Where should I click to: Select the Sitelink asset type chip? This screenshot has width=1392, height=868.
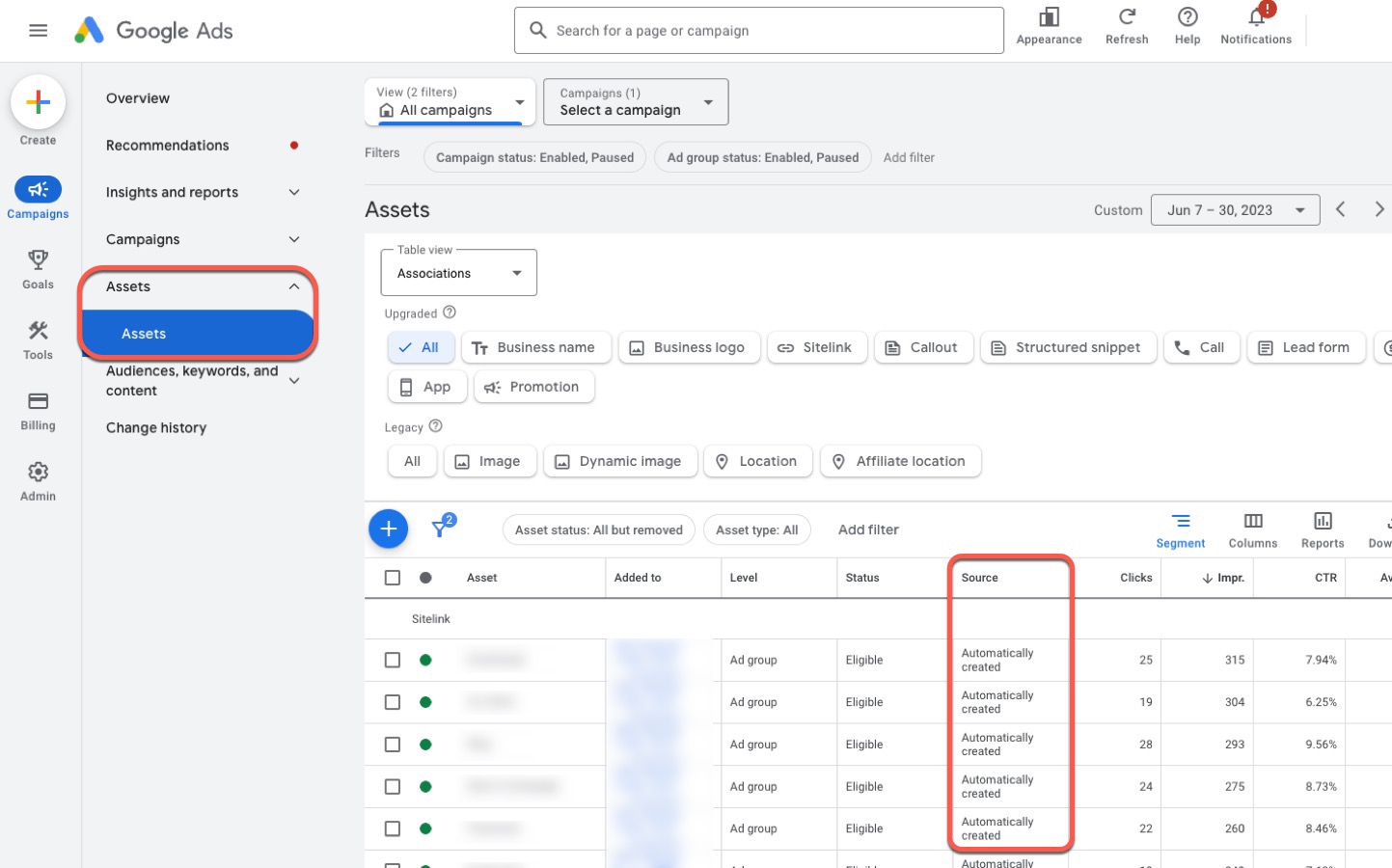coord(817,347)
